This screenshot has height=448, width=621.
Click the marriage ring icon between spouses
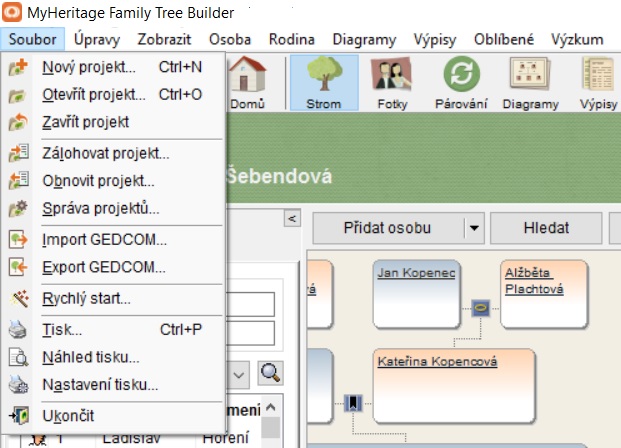481,309
